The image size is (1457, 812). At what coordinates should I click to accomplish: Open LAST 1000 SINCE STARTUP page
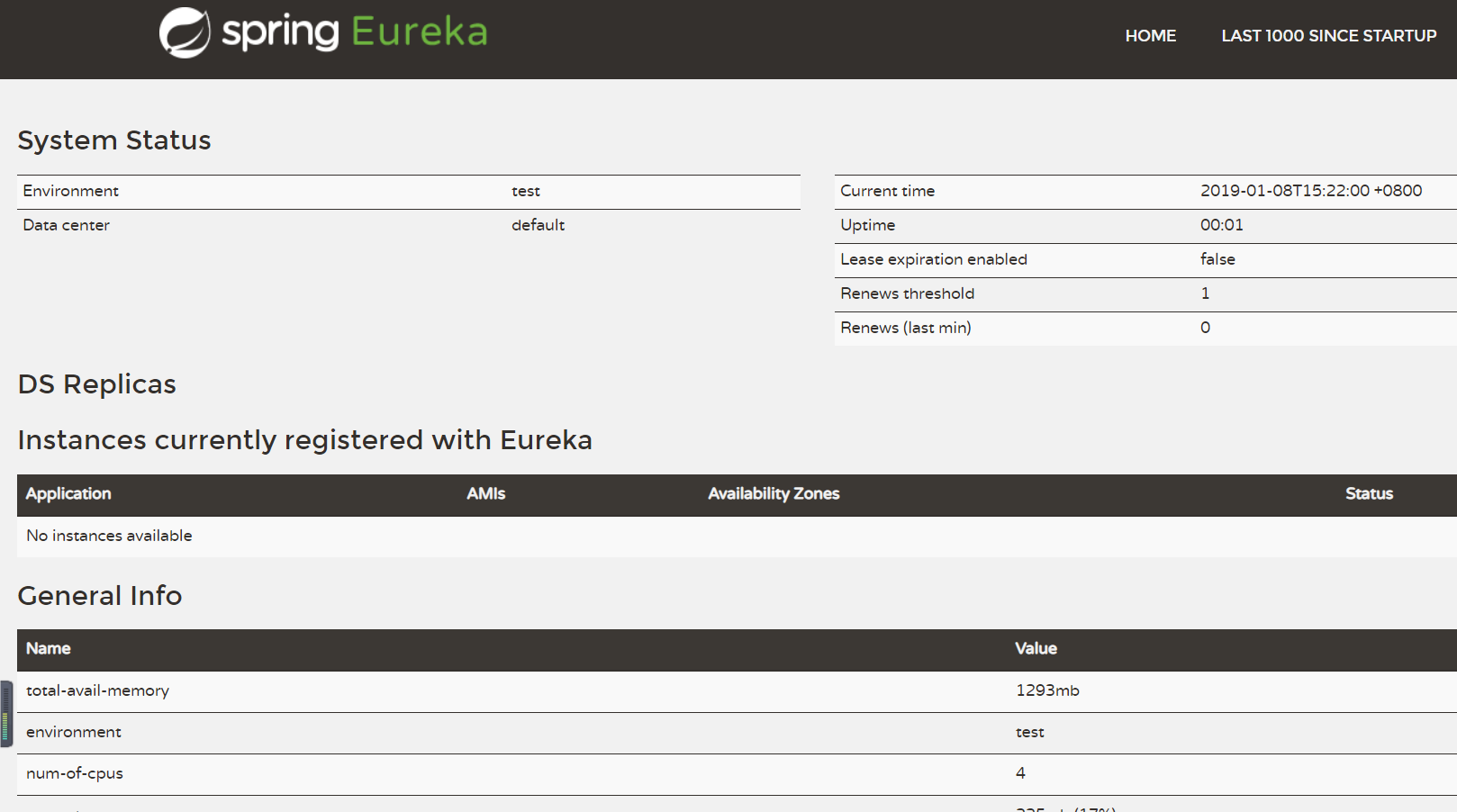[1328, 36]
